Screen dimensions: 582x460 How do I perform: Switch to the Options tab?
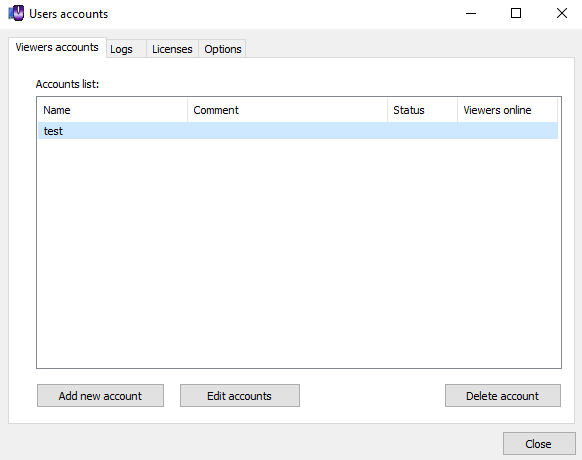222,49
